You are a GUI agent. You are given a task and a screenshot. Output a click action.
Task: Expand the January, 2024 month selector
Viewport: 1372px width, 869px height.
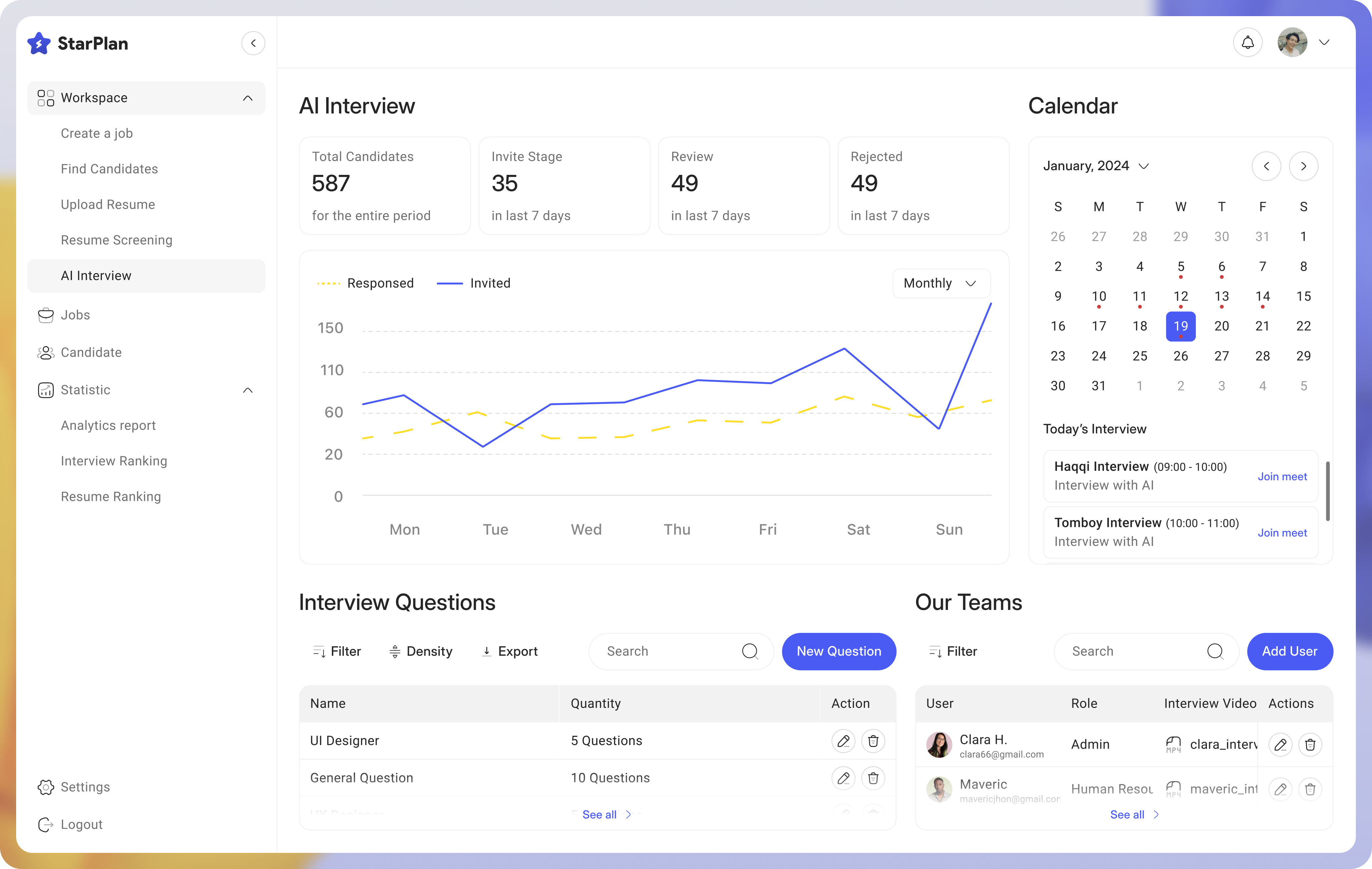1143,166
